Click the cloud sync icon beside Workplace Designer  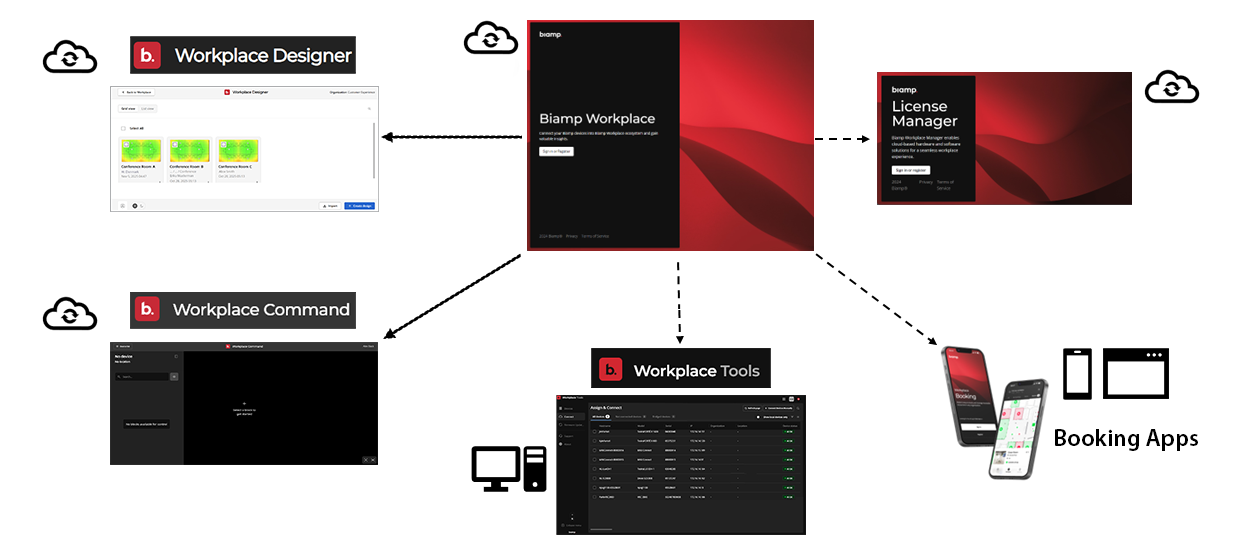point(70,57)
